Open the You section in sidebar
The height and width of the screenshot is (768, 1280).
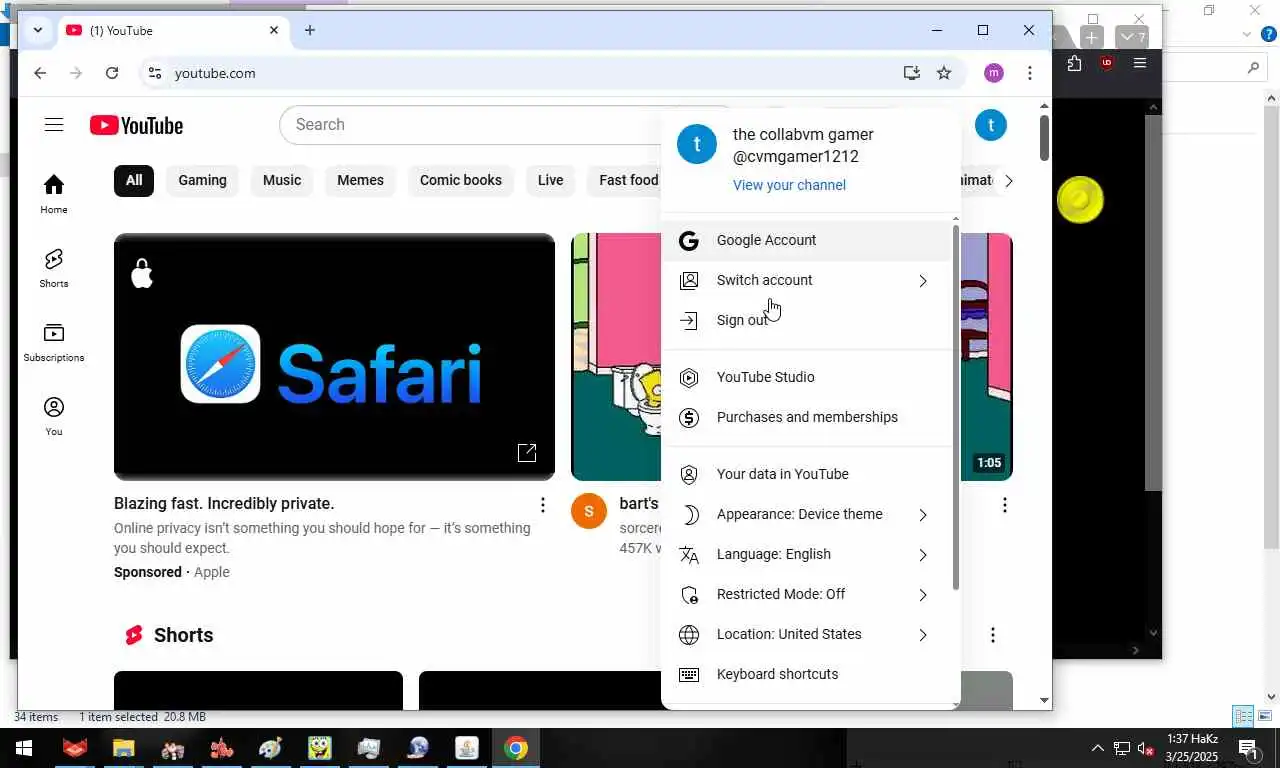(54, 416)
